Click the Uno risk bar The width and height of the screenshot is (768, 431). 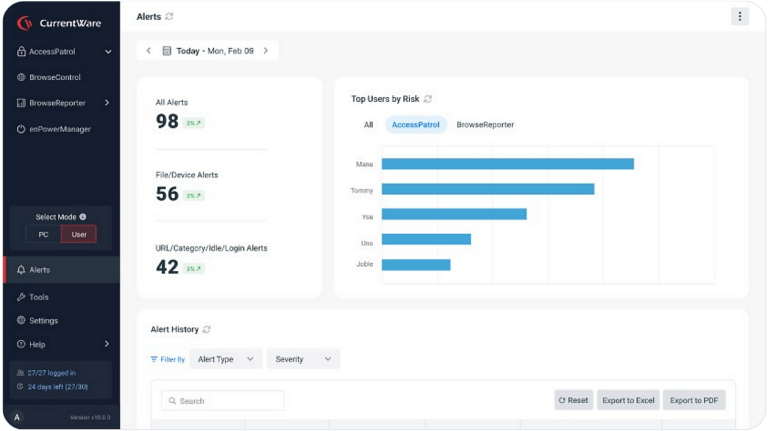tap(426, 239)
